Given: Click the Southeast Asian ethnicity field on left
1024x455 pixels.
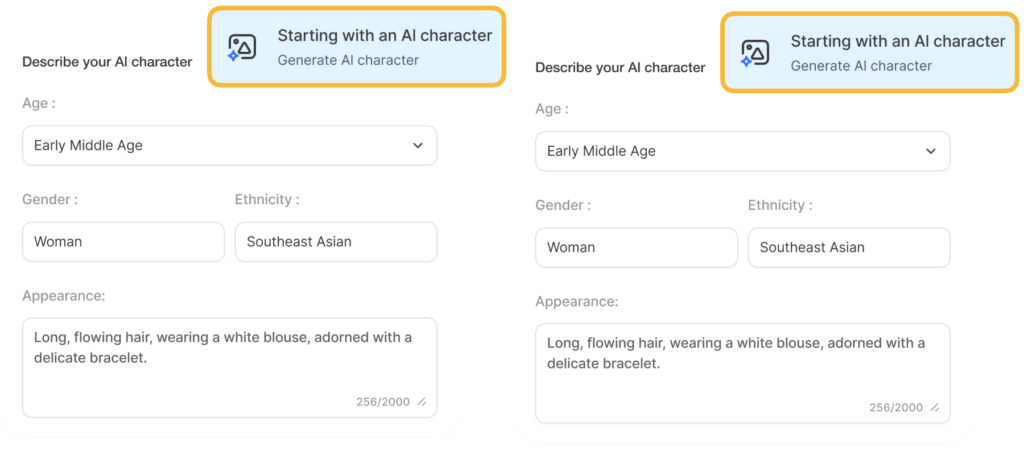Looking at the screenshot, I should tap(336, 242).
